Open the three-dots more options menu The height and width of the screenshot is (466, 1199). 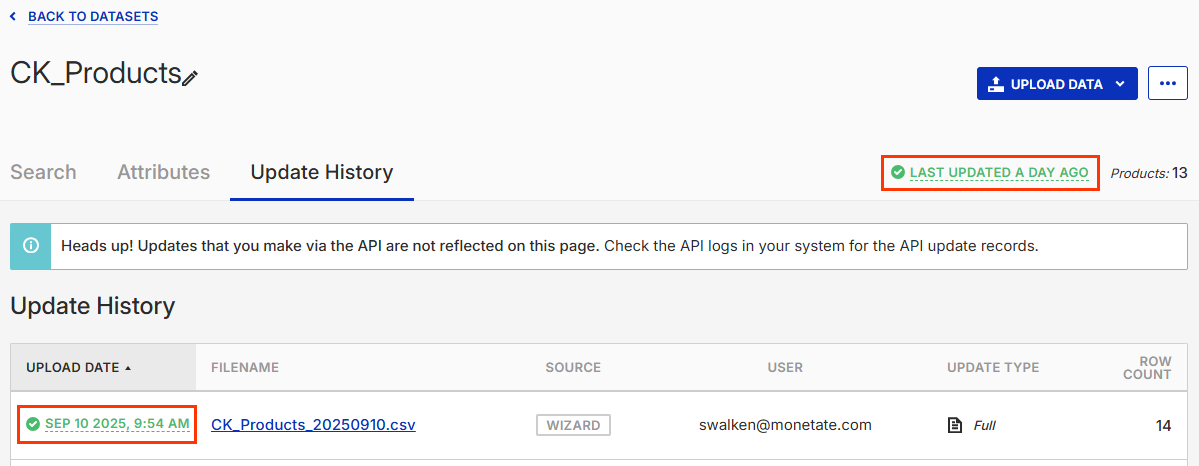[x=1167, y=84]
